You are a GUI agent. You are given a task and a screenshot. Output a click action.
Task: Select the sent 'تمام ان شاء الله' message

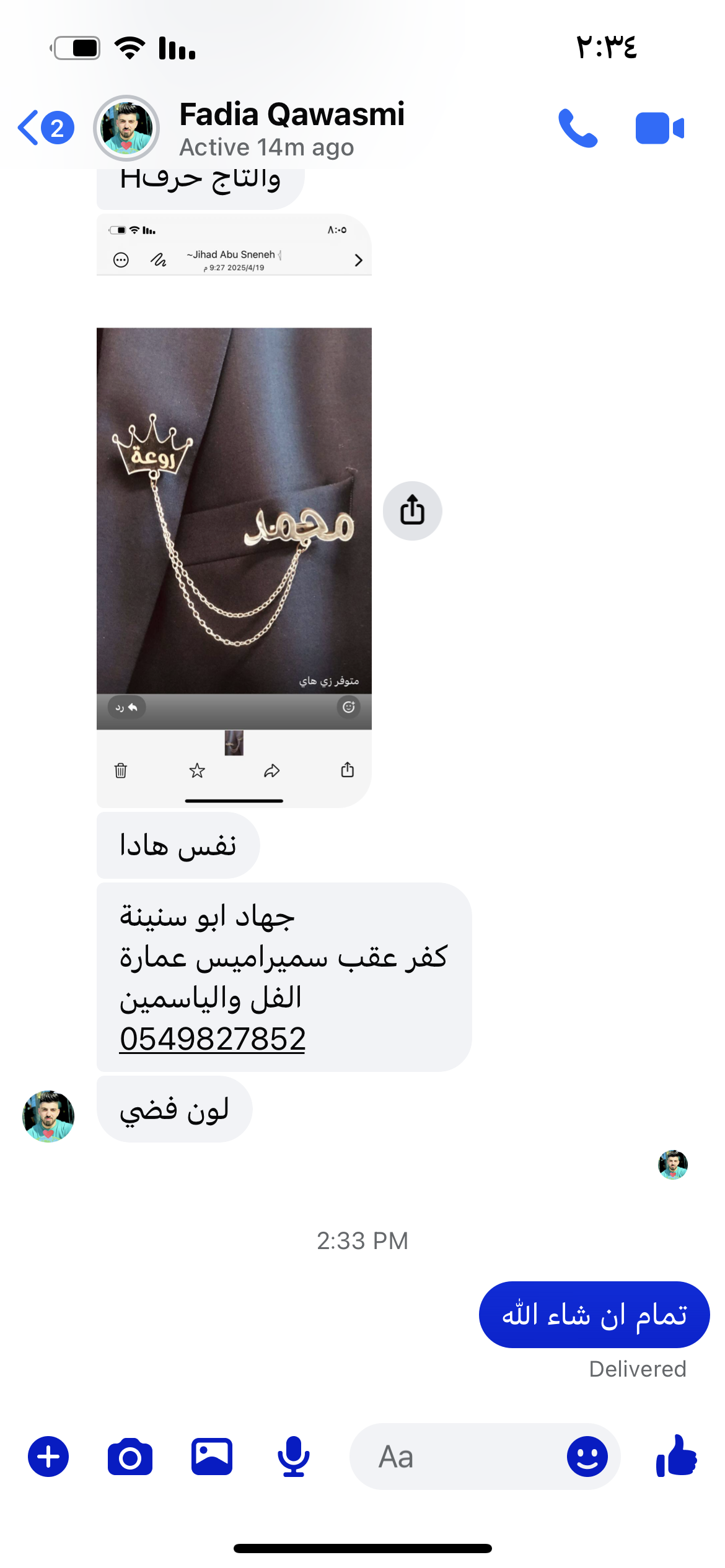tap(594, 1315)
